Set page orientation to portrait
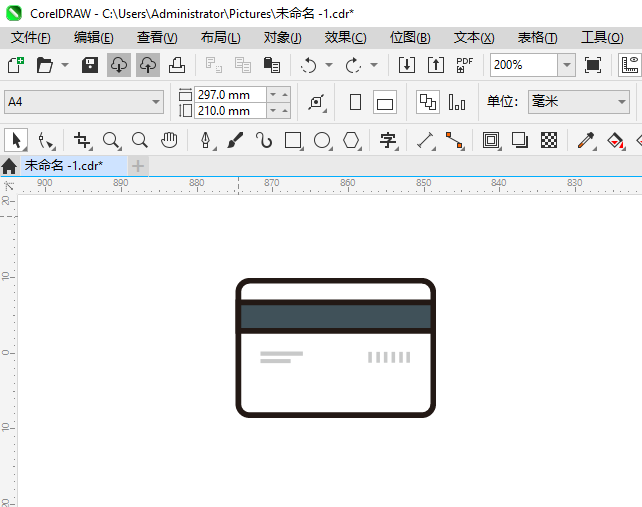 355,102
